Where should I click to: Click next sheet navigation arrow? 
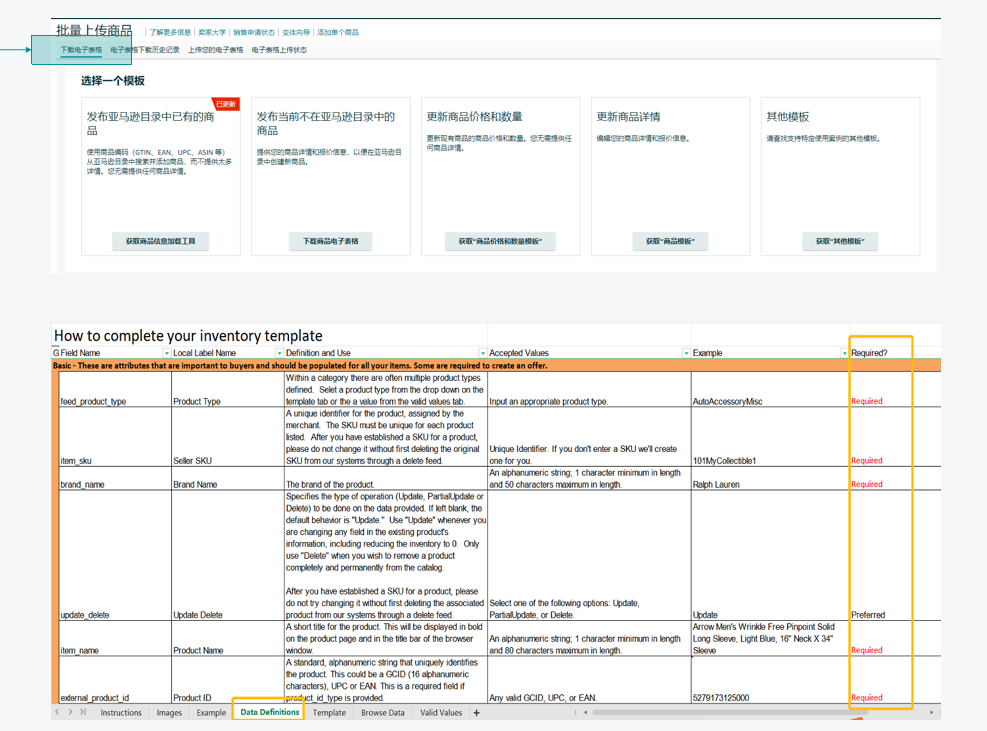(70, 712)
